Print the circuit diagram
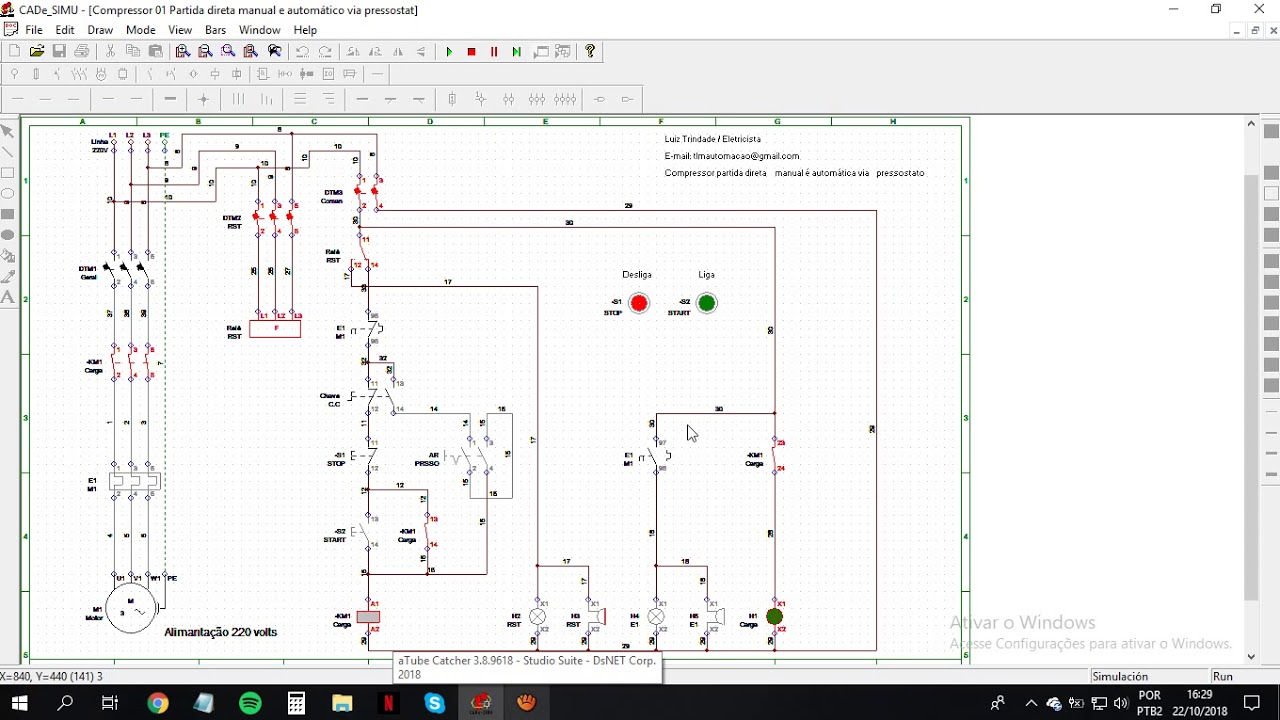 coord(82,51)
